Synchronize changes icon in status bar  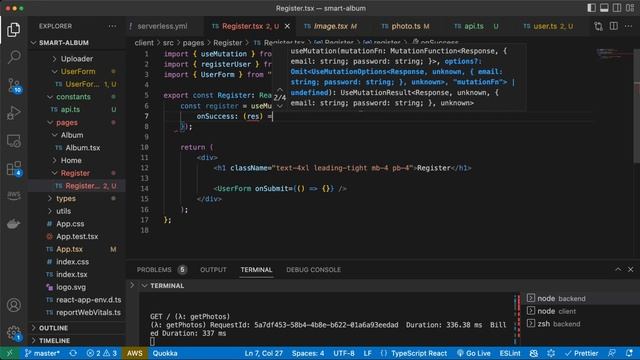(73, 353)
